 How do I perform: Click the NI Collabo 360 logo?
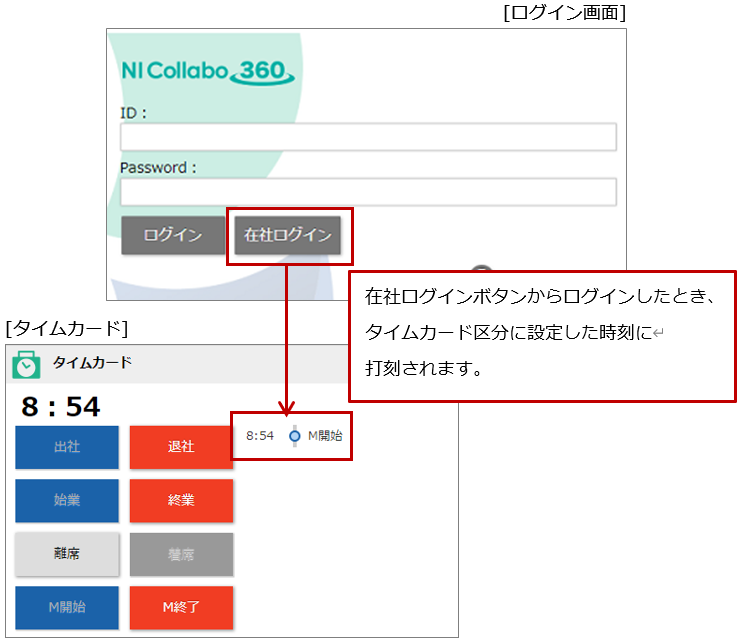208,72
